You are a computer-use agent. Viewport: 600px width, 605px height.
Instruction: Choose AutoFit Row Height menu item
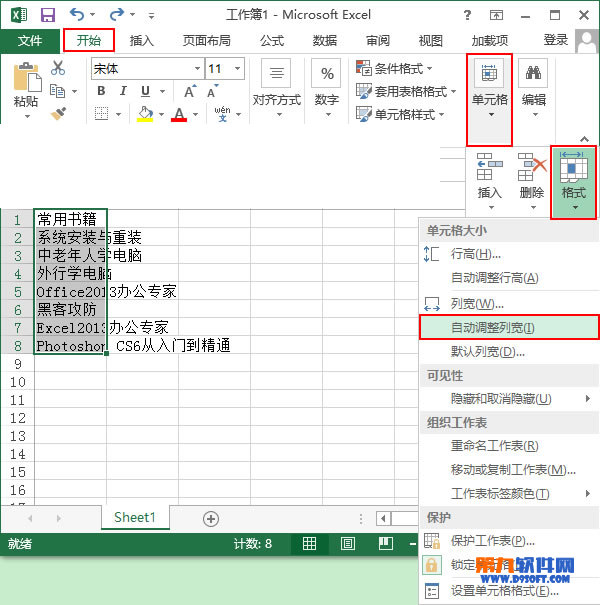click(509, 278)
